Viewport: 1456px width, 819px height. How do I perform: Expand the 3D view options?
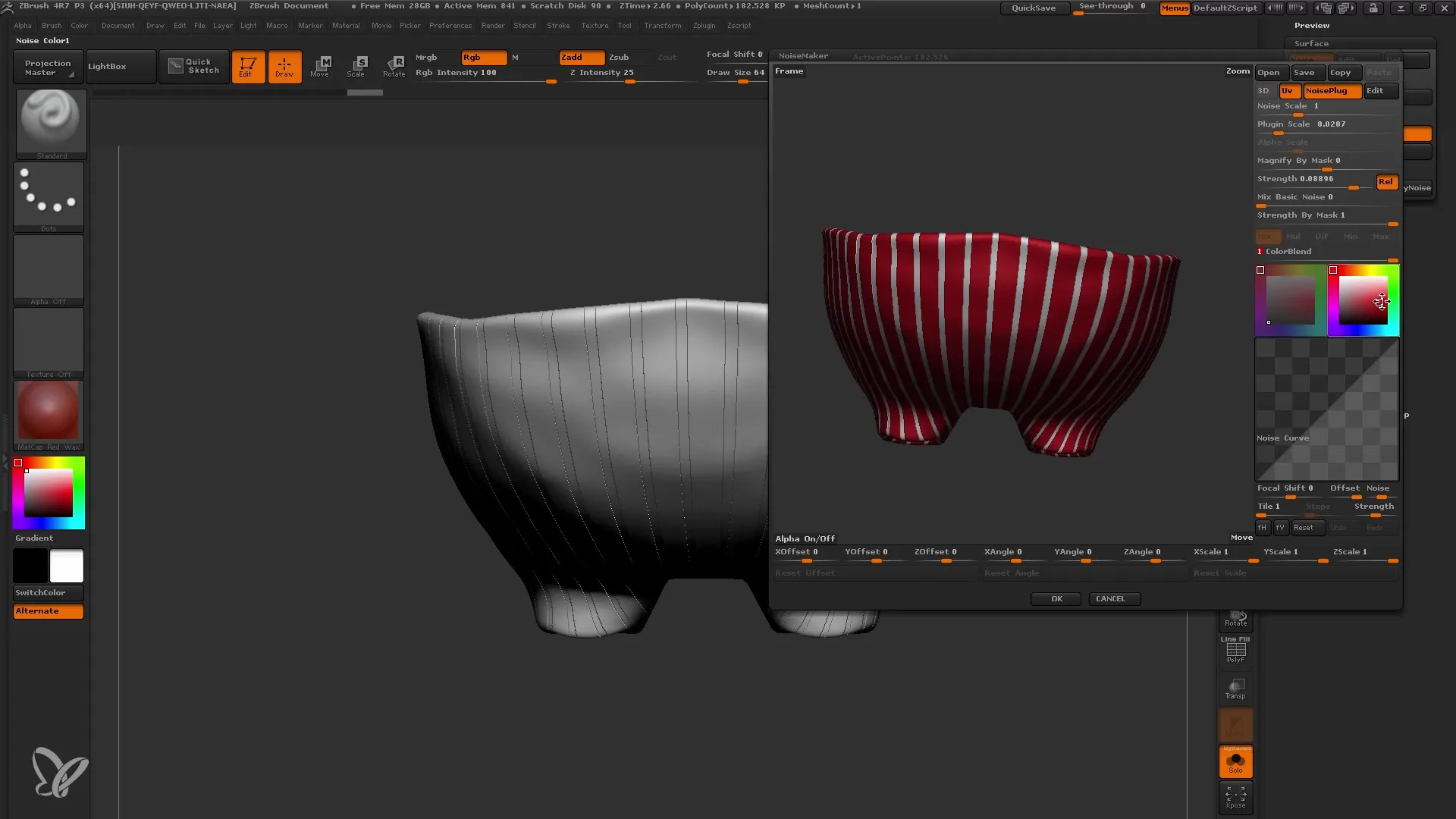coord(1264,90)
